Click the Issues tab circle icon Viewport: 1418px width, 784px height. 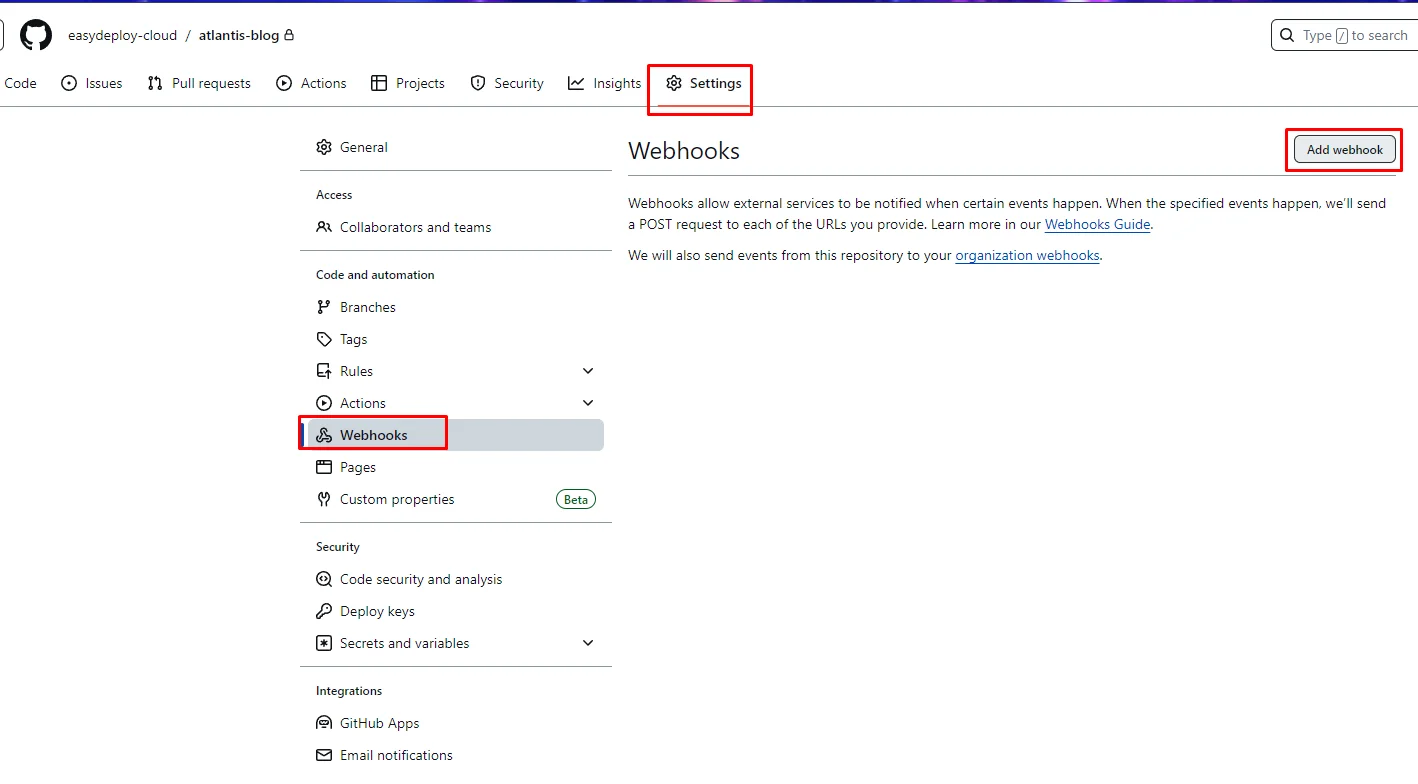(x=69, y=83)
